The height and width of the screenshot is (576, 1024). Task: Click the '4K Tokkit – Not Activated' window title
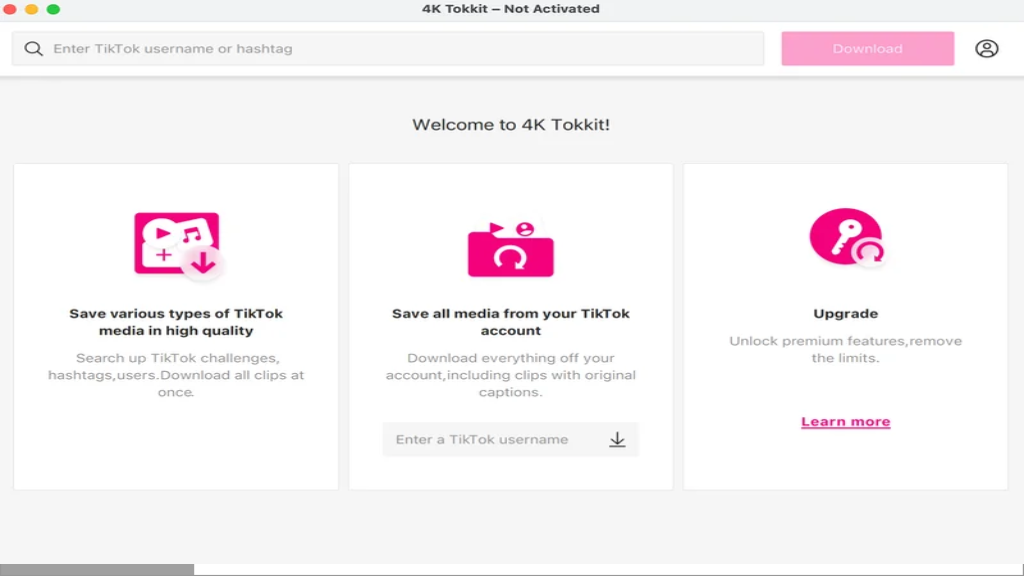(x=511, y=9)
